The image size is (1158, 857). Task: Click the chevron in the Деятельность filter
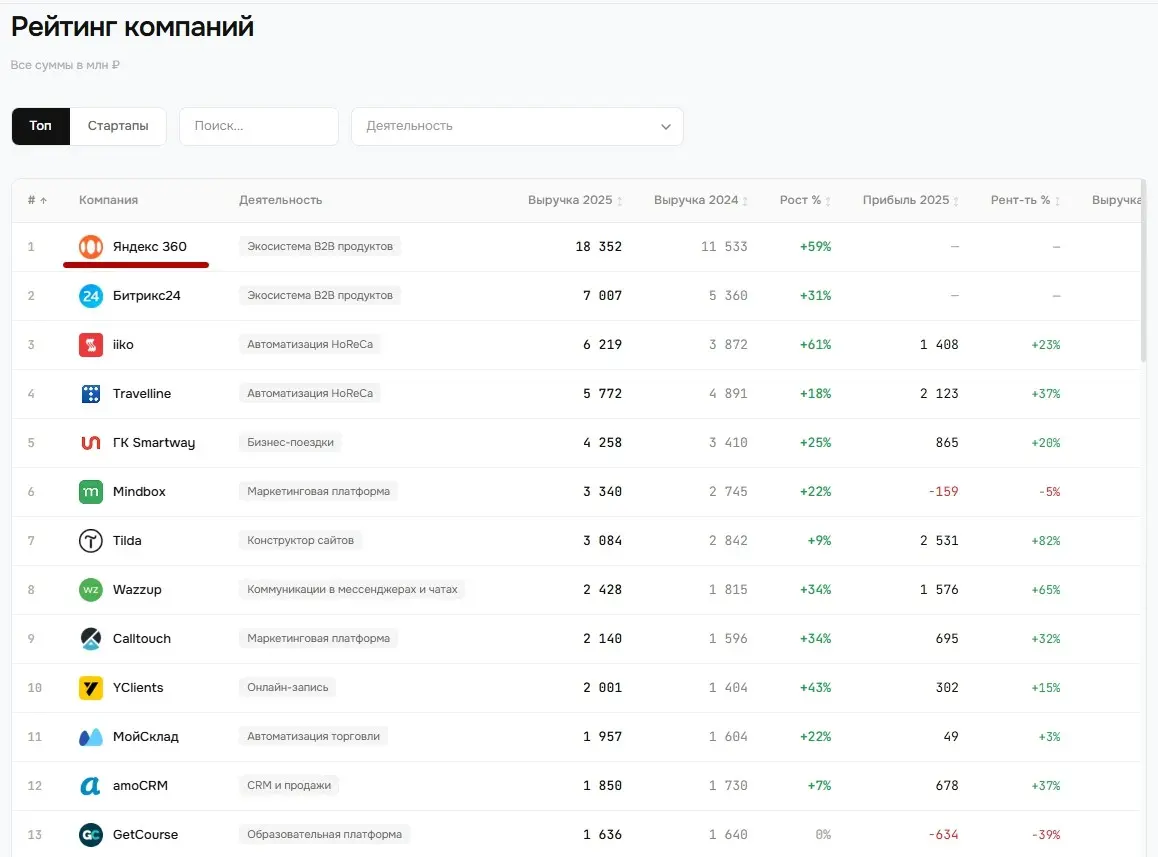tap(665, 127)
